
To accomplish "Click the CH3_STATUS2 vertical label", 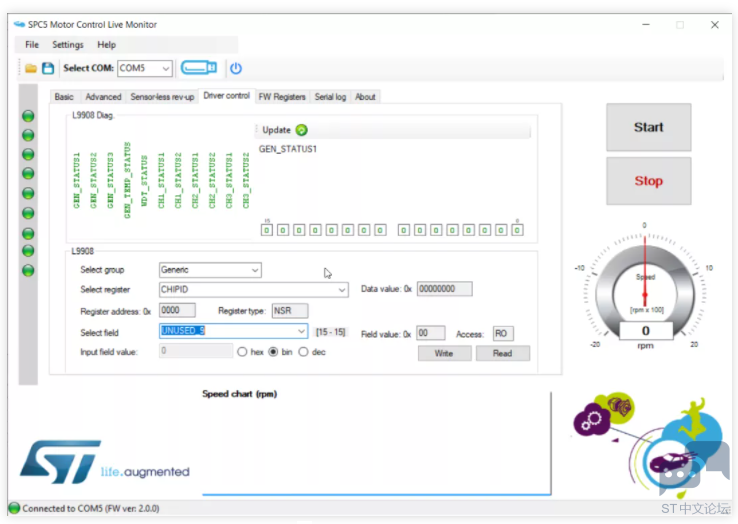I will pyautogui.click(x=246, y=180).
